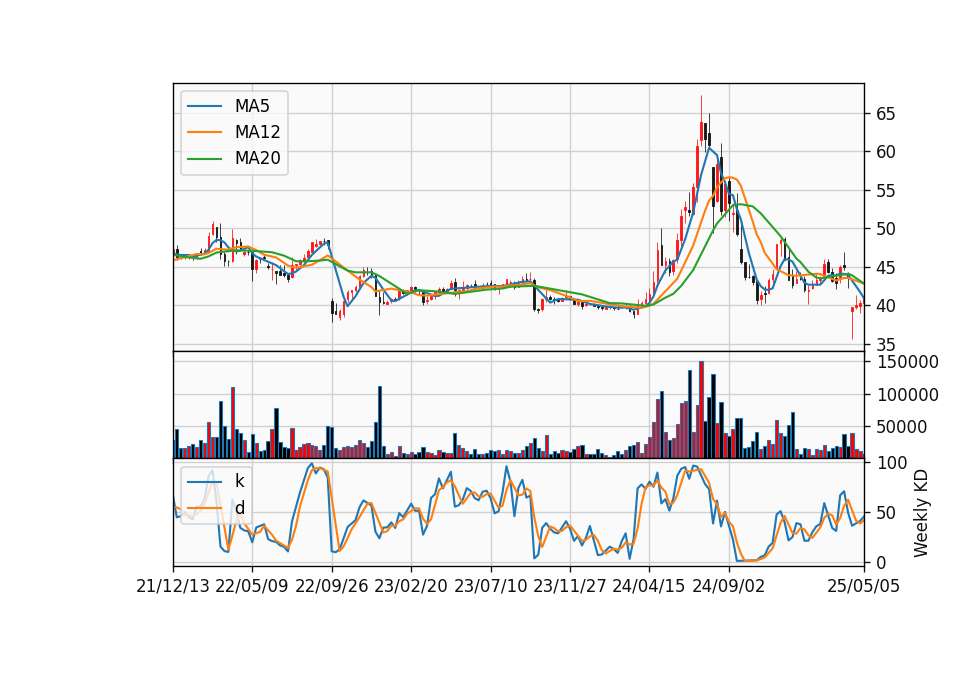Click the 23/02/20 date tick label
Screen dimensions: 960x690
click(x=411, y=587)
